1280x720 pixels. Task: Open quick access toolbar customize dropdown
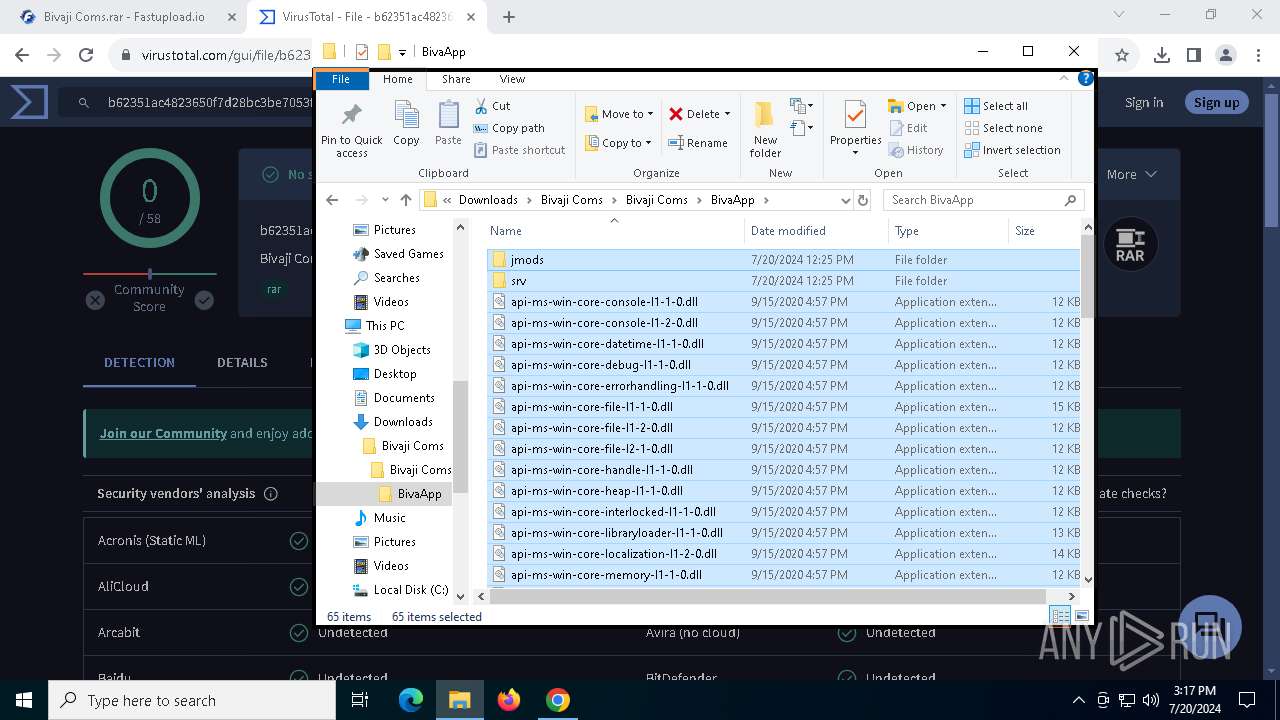(402, 52)
